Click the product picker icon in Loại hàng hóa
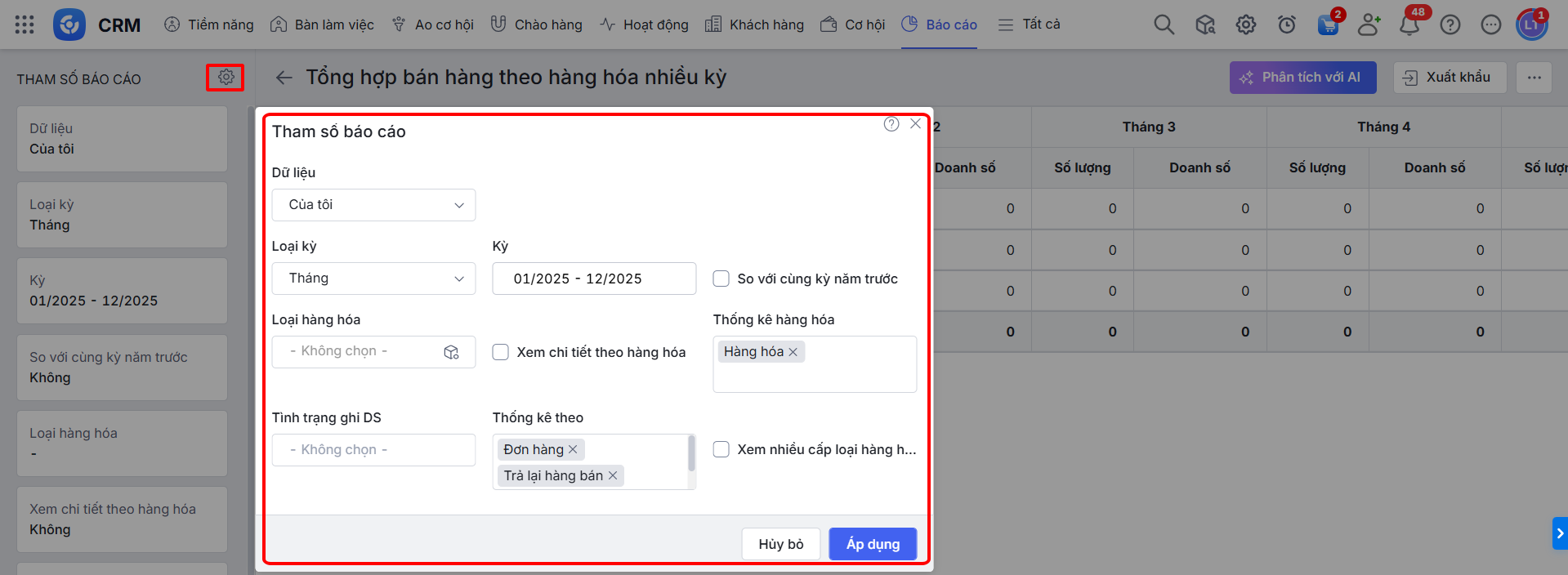This screenshot has height=575, width=1568. point(451,352)
